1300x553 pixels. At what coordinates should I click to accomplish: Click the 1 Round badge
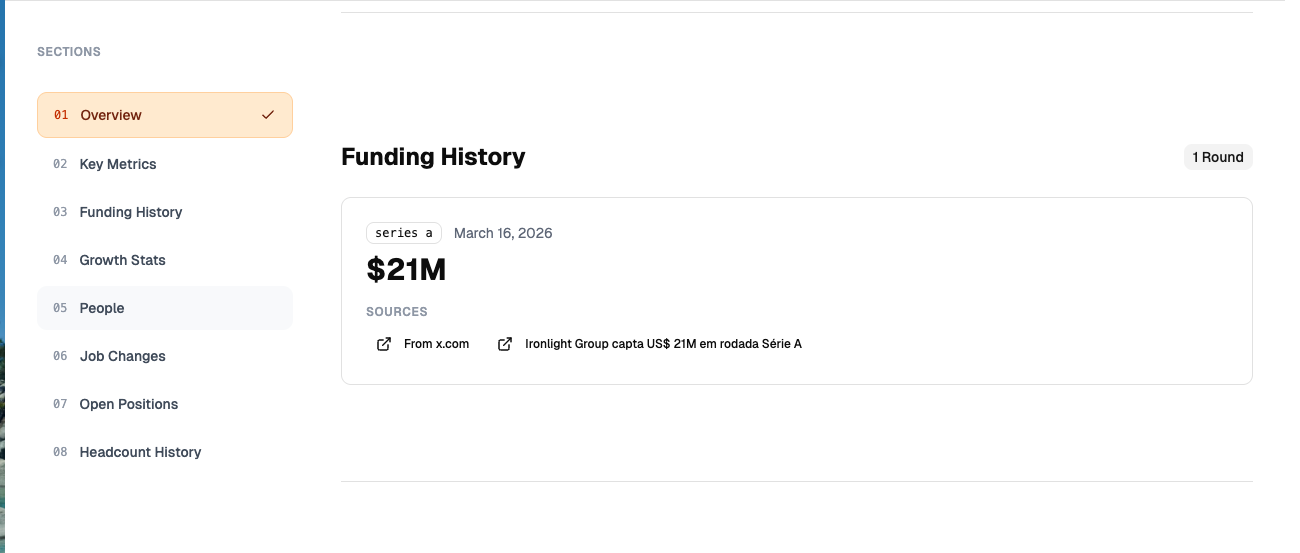pyautogui.click(x=1217, y=157)
